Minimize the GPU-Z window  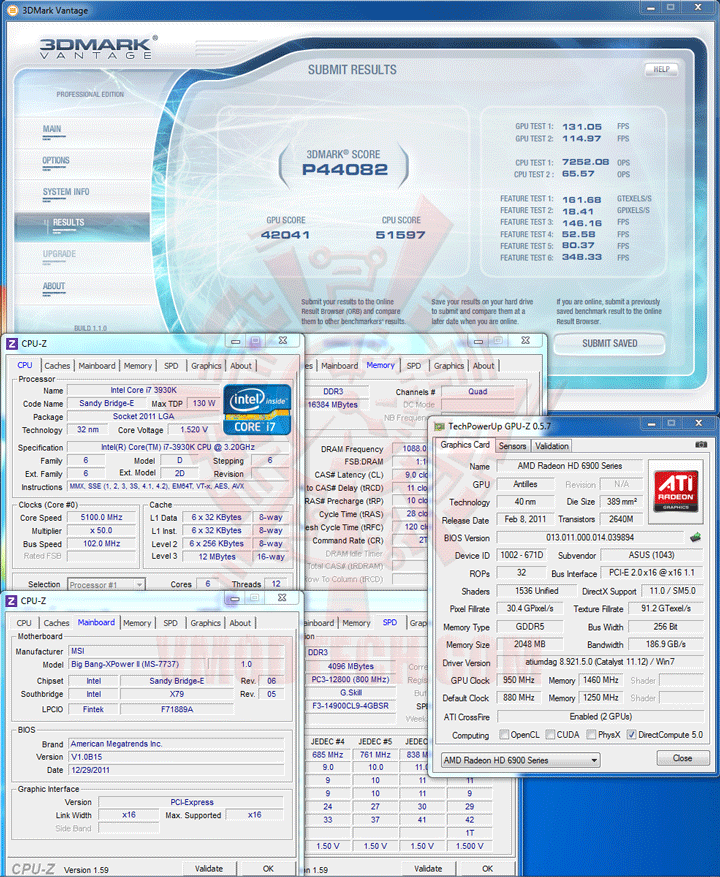pos(652,423)
